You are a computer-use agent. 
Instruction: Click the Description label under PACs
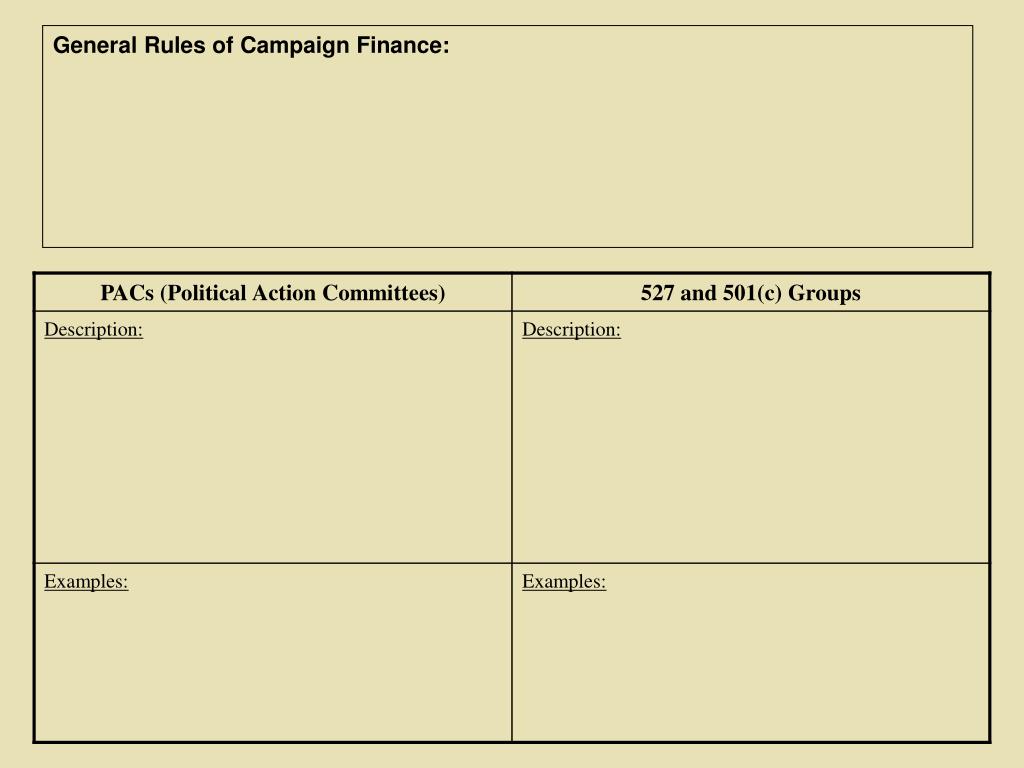coord(93,330)
